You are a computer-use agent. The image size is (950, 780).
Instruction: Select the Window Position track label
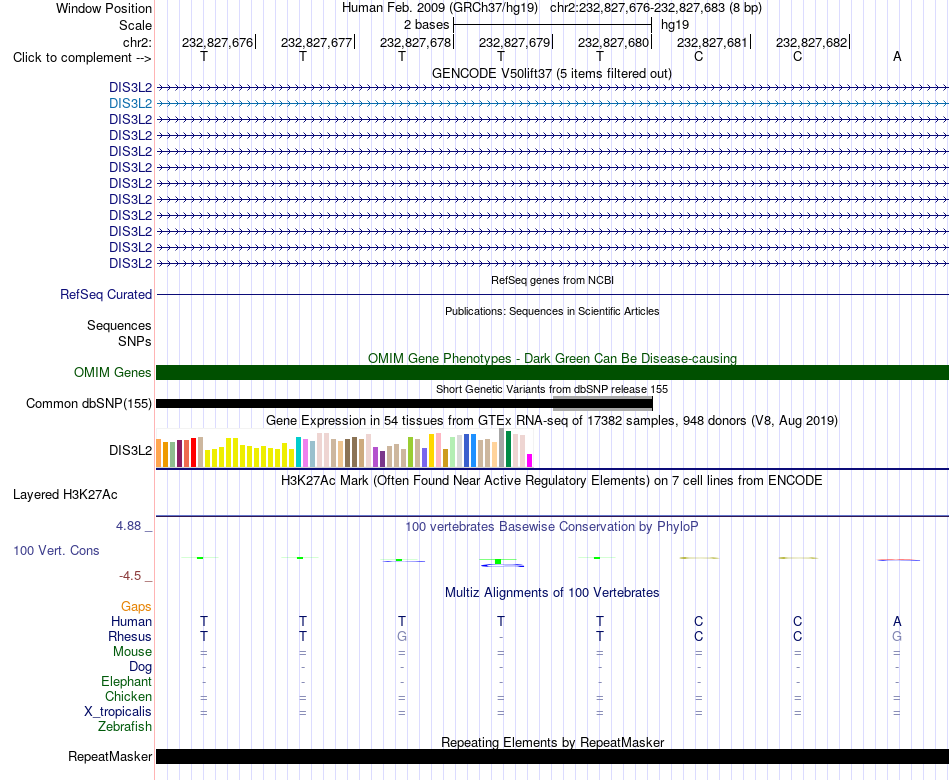[x=104, y=8]
